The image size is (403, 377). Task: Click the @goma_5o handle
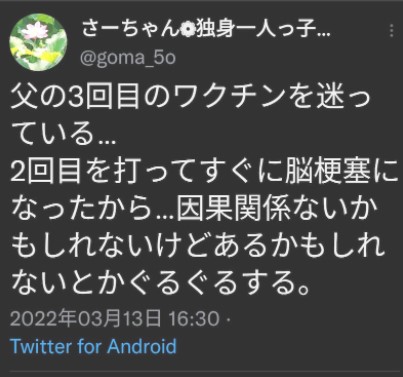(128, 58)
